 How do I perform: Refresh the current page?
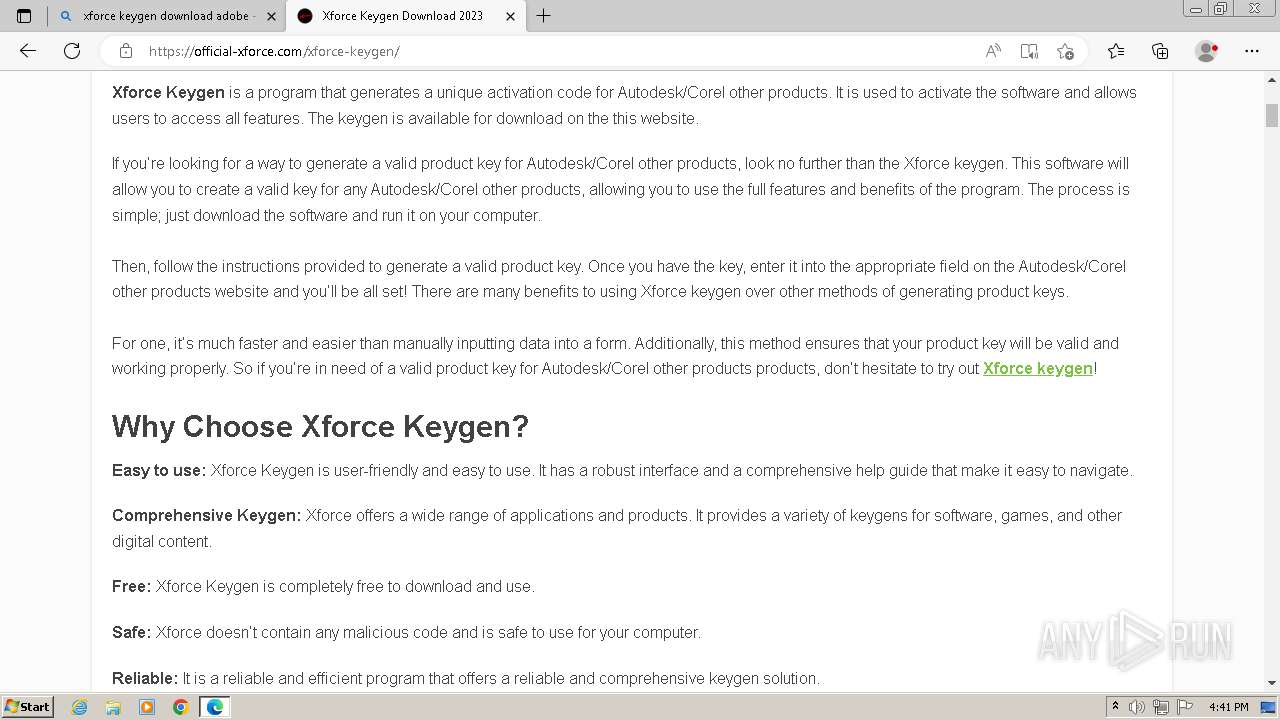72,51
